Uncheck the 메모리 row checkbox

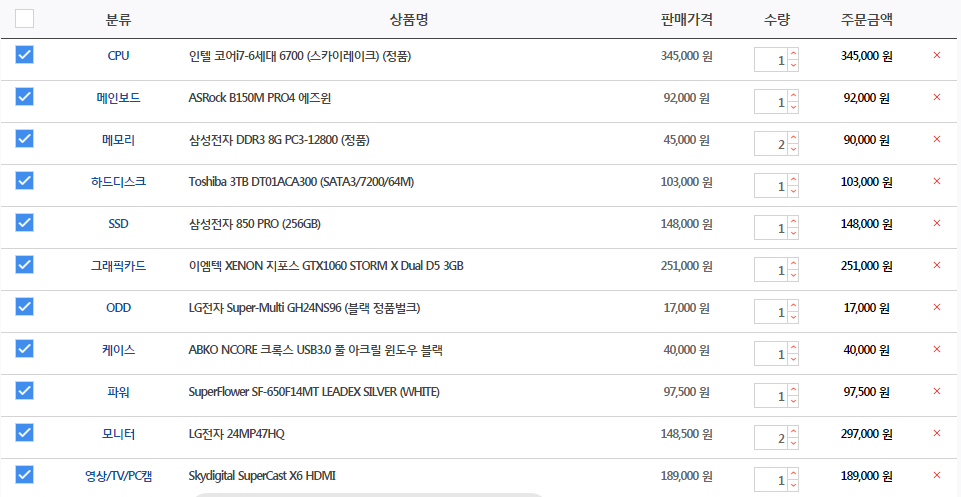click(25, 139)
